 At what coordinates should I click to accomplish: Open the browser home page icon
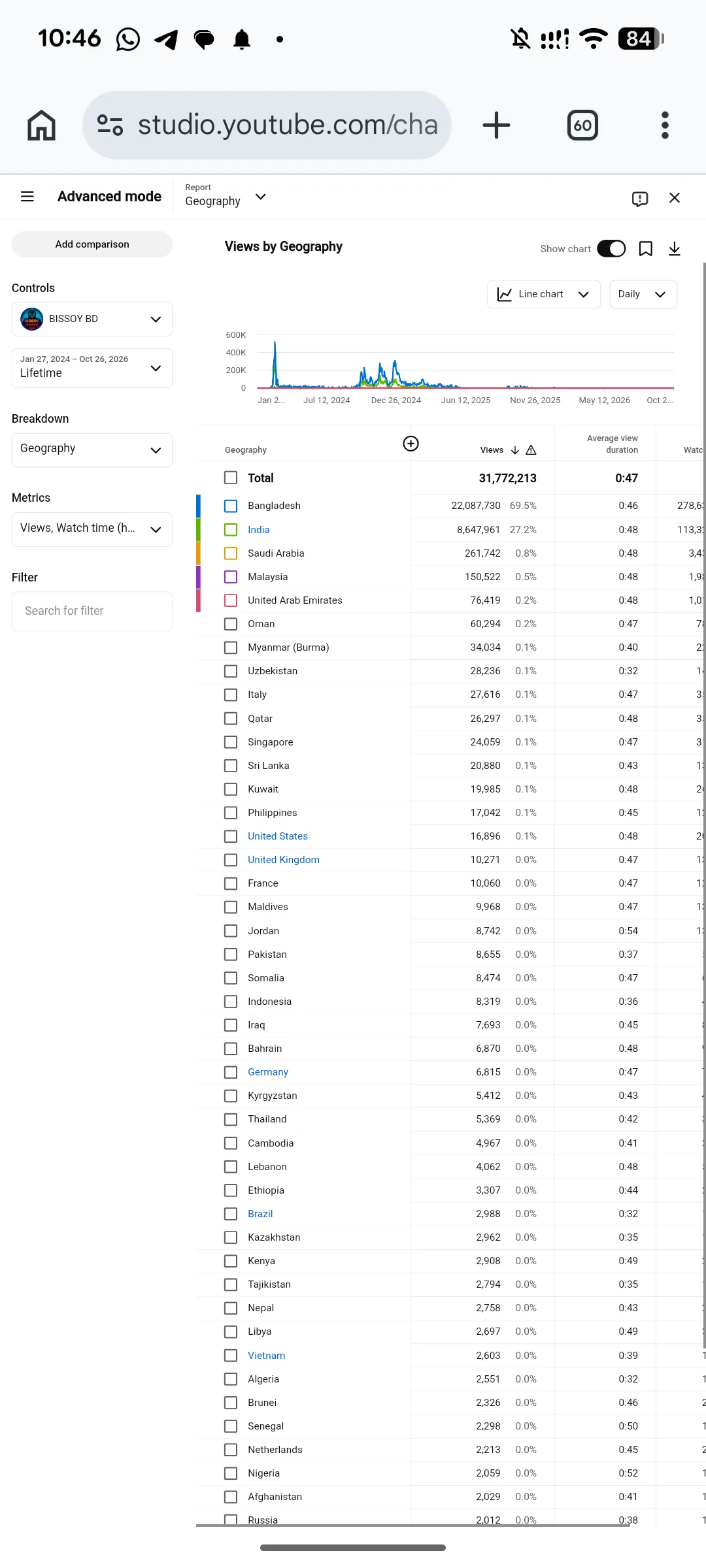[x=41, y=125]
